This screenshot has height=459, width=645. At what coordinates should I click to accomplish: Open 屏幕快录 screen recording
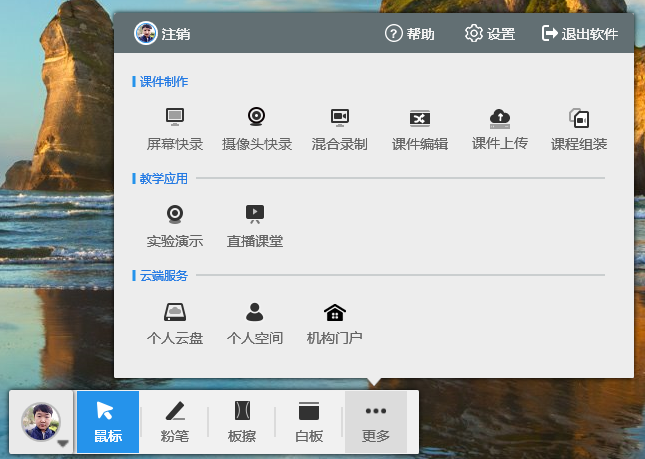point(174,127)
